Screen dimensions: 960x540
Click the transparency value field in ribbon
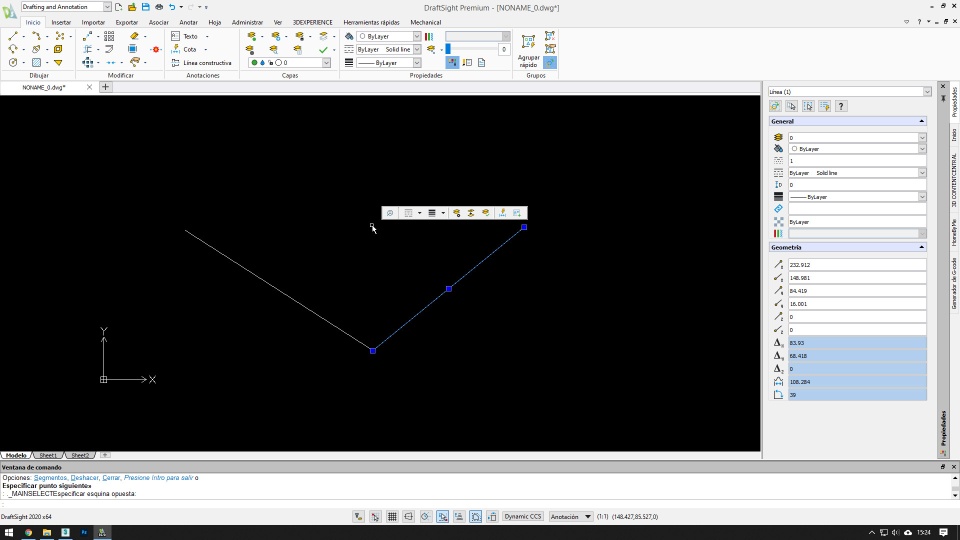[504, 49]
